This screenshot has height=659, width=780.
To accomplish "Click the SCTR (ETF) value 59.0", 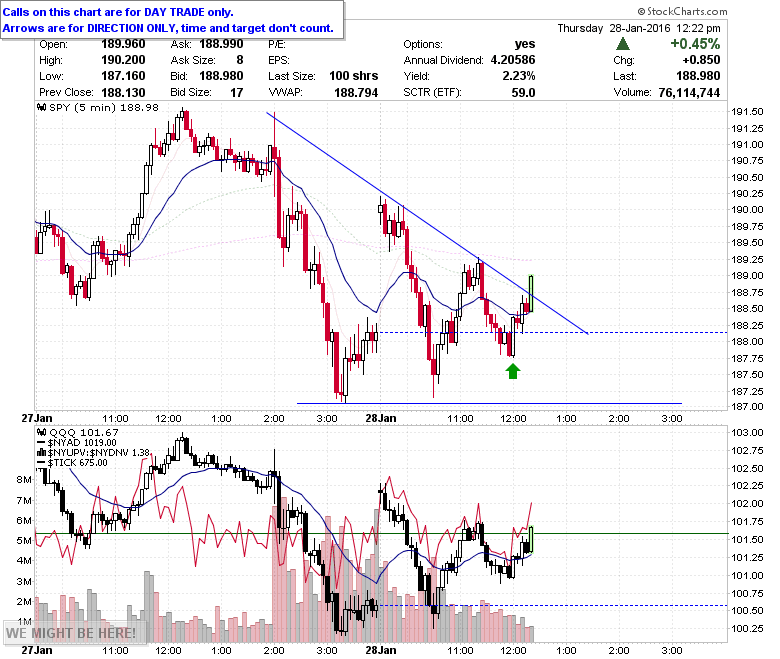I will click(523, 93).
